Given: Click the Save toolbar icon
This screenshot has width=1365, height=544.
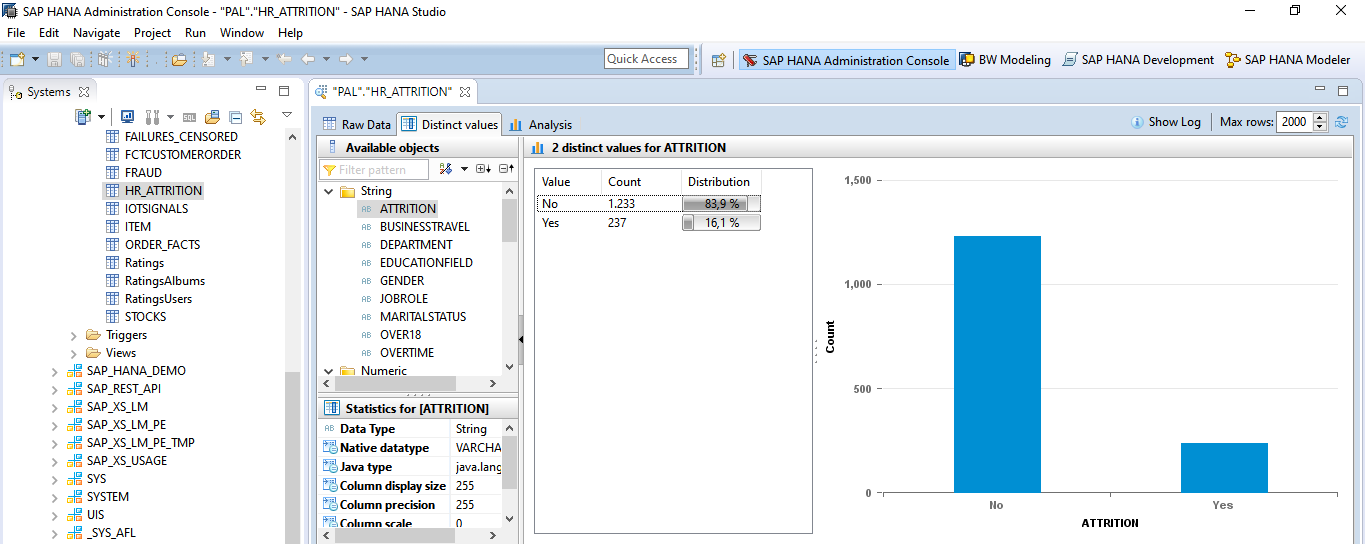Looking at the screenshot, I should click(55, 60).
